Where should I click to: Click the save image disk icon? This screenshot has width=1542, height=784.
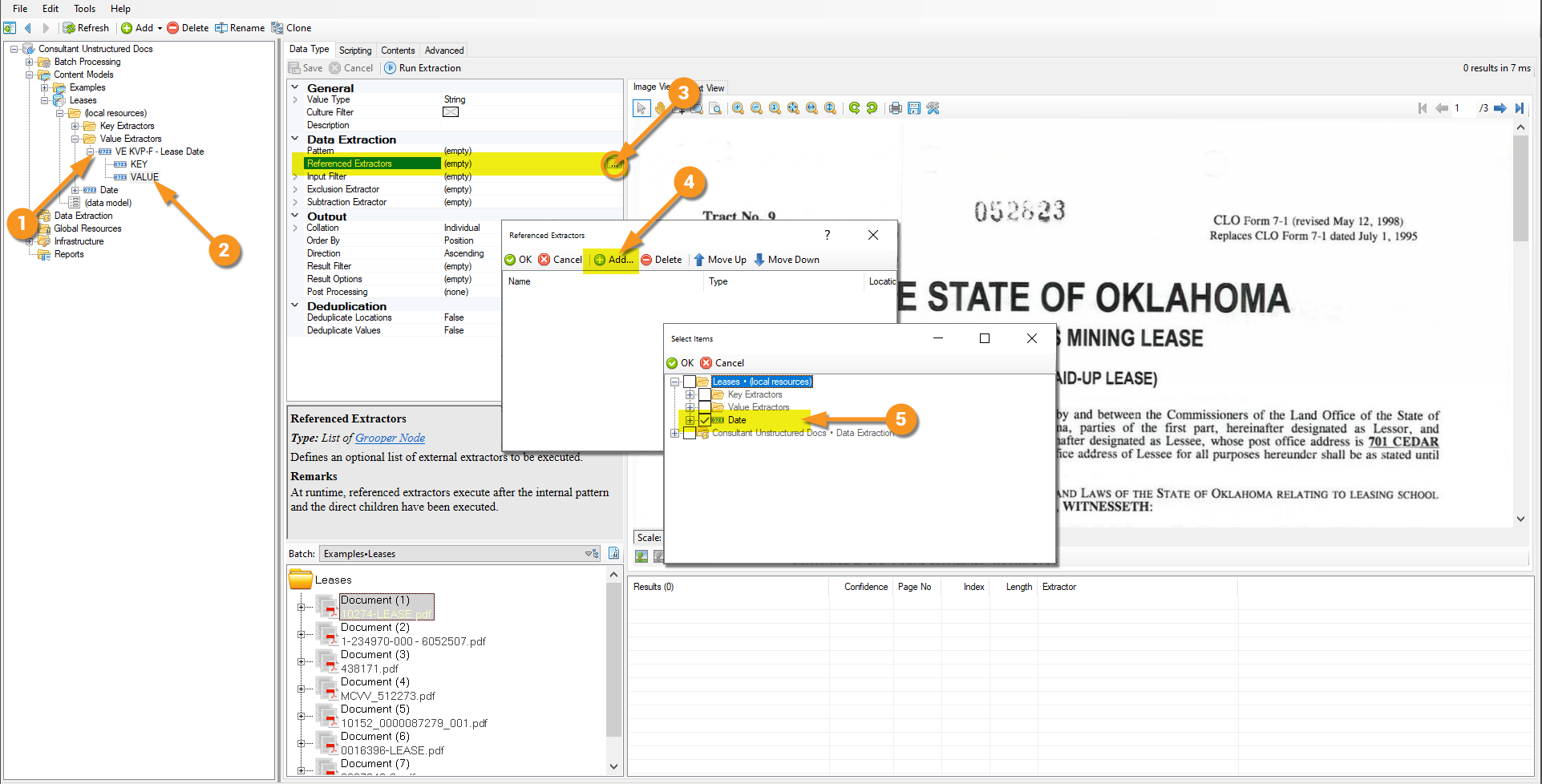(x=914, y=108)
